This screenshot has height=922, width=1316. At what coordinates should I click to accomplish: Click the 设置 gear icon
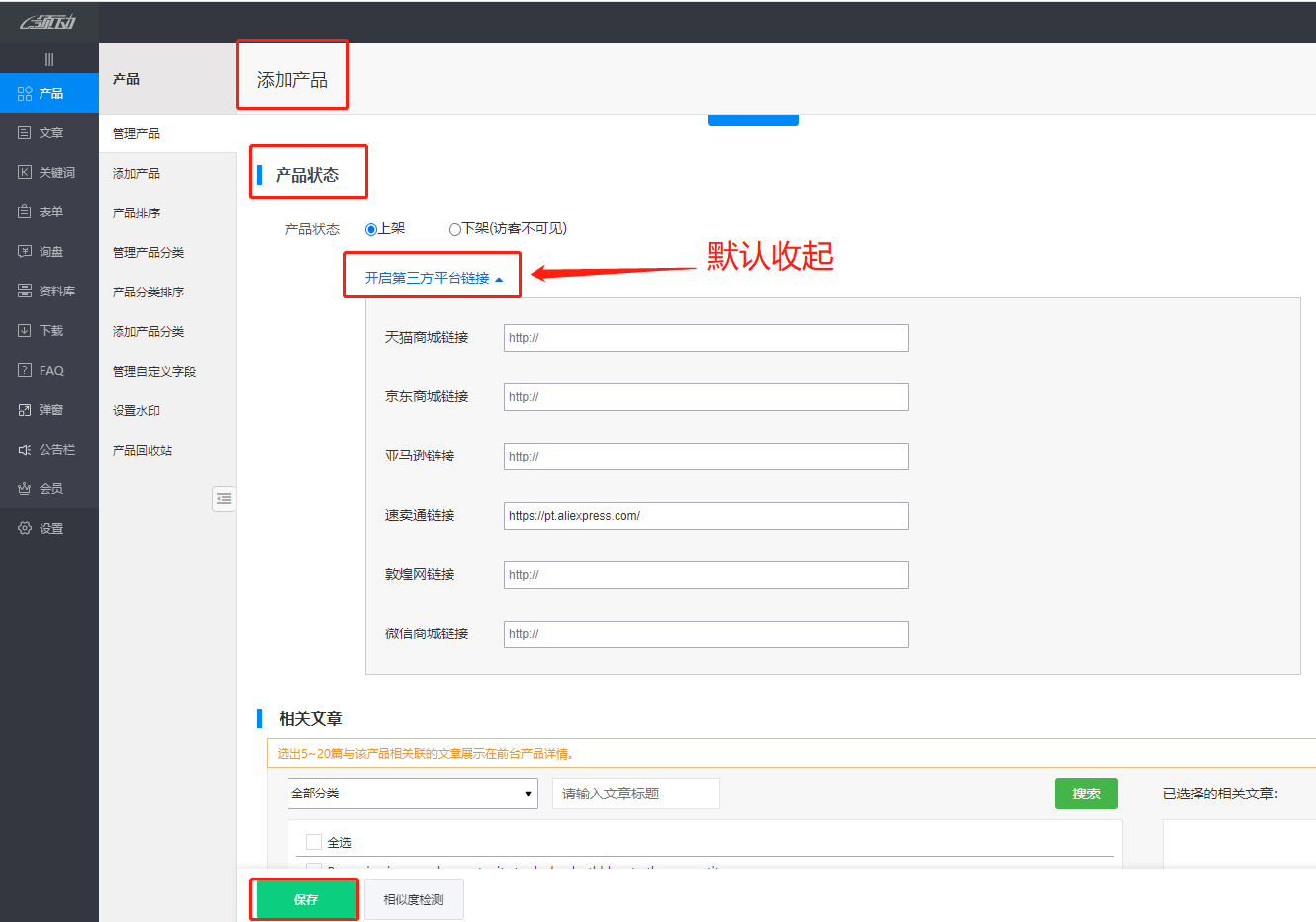(x=25, y=528)
